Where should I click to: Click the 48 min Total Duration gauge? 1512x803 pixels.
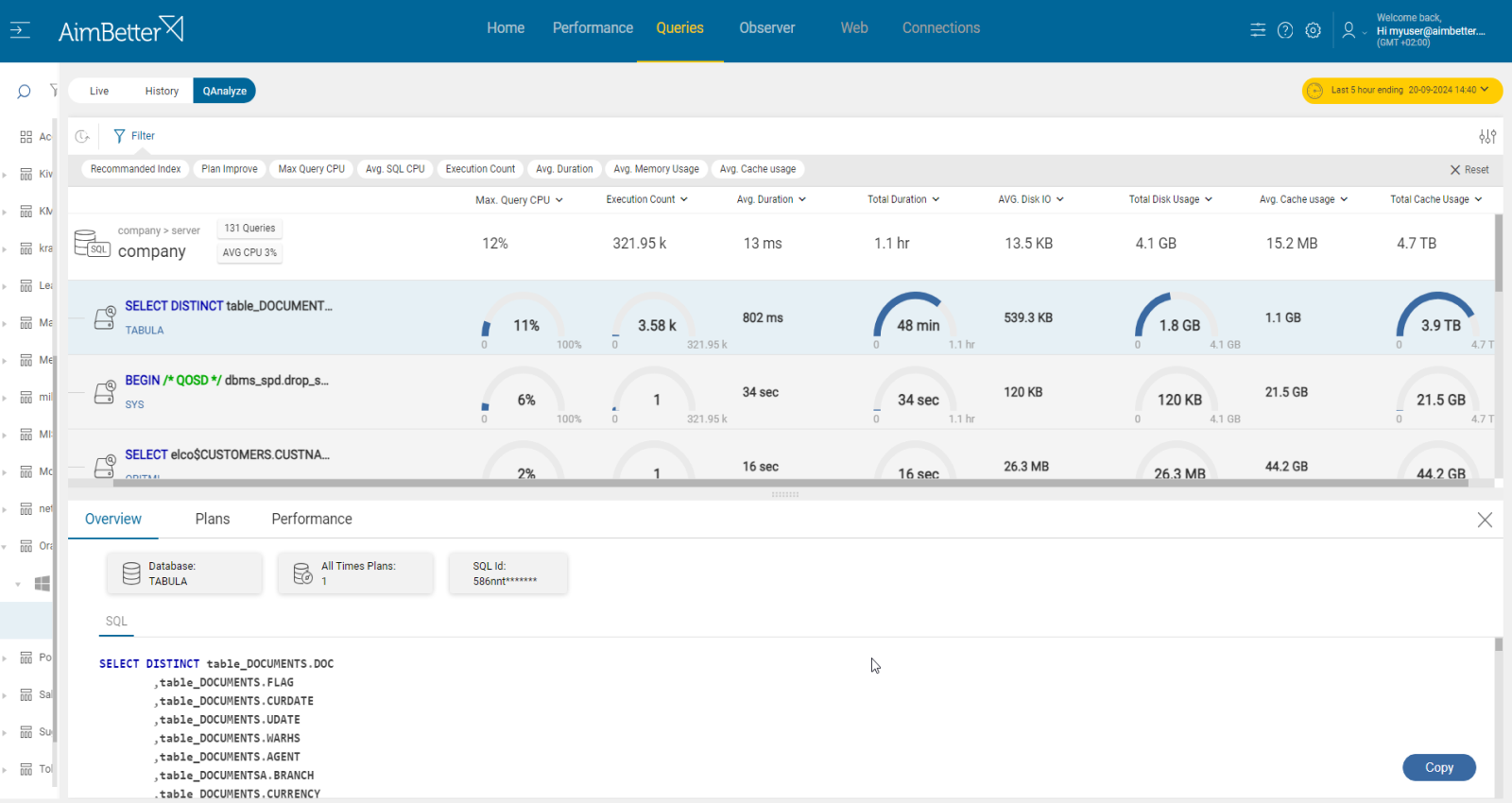tap(917, 318)
